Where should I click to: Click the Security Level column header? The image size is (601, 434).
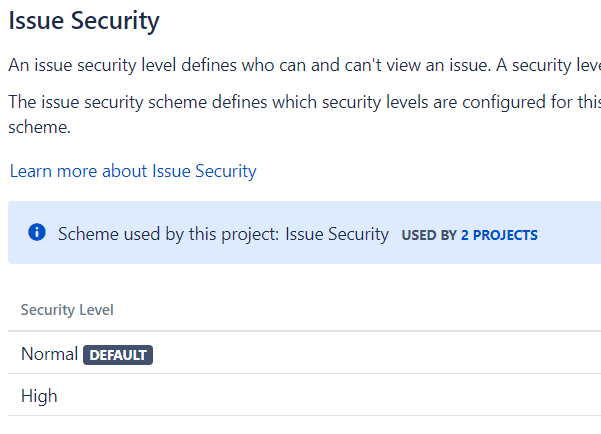(x=67, y=310)
